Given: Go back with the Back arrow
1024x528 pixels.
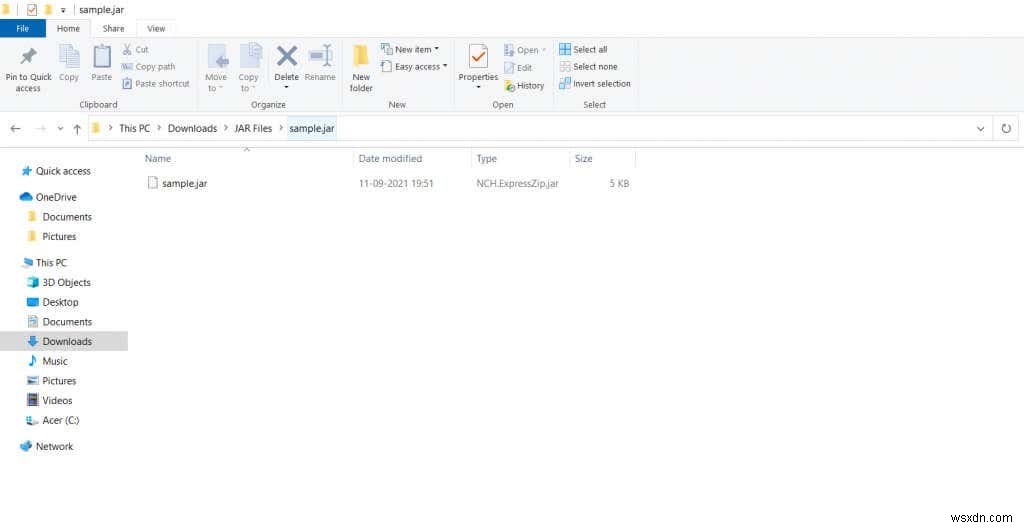Looking at the screenshot, I should [x=16, y=129].
